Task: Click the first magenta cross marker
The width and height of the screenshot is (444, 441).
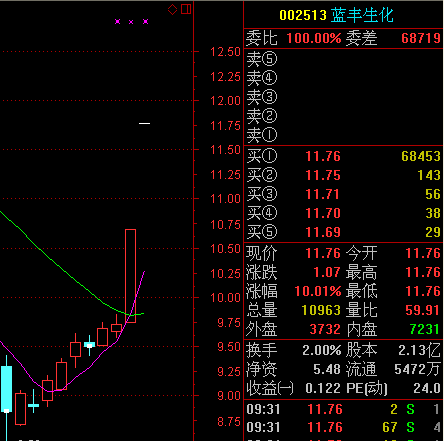Action: click(118, 22)
